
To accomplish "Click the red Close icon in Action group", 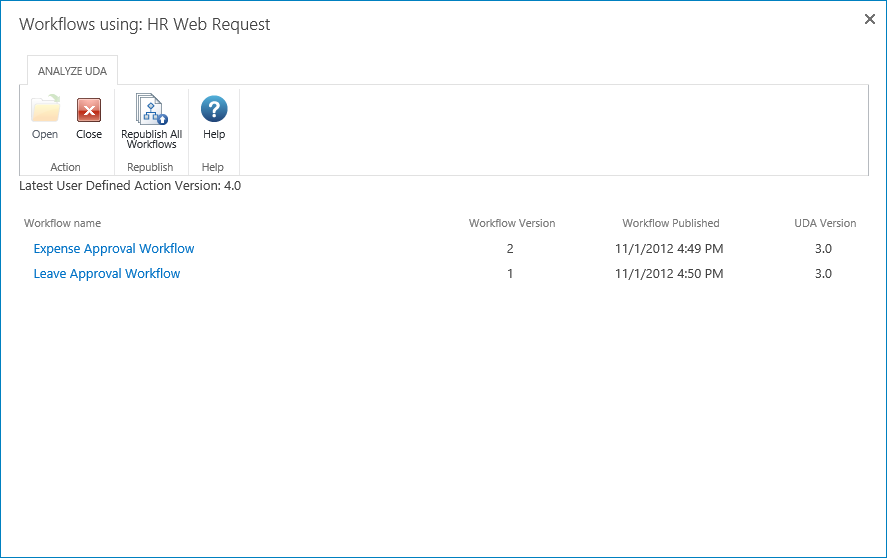I will [89, 110].
